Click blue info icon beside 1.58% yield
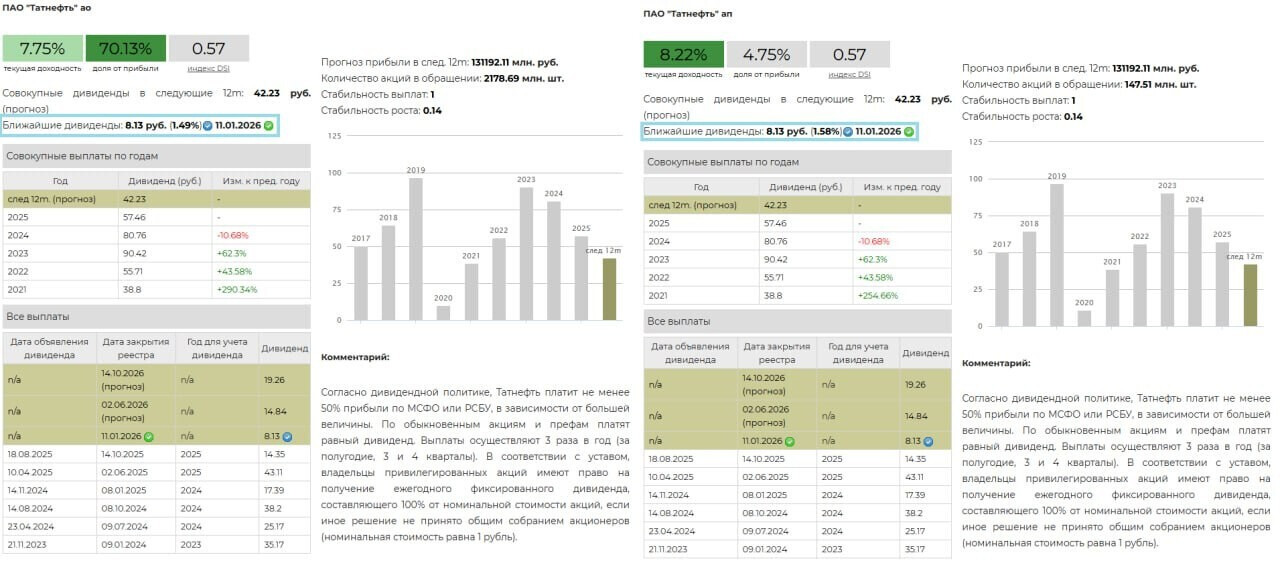Screen dimensions: 1280x563 click(x=848, y=131)
